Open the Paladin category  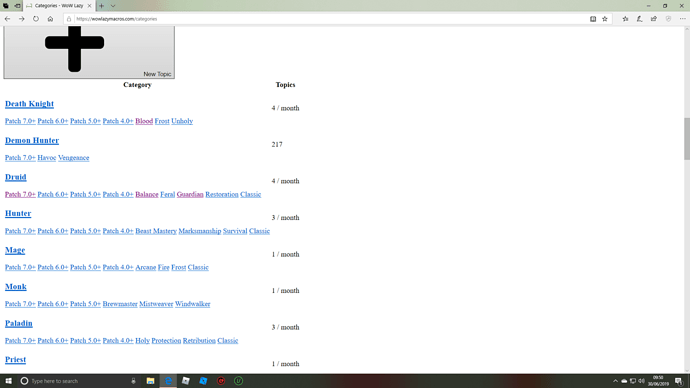tap(18, 323)
